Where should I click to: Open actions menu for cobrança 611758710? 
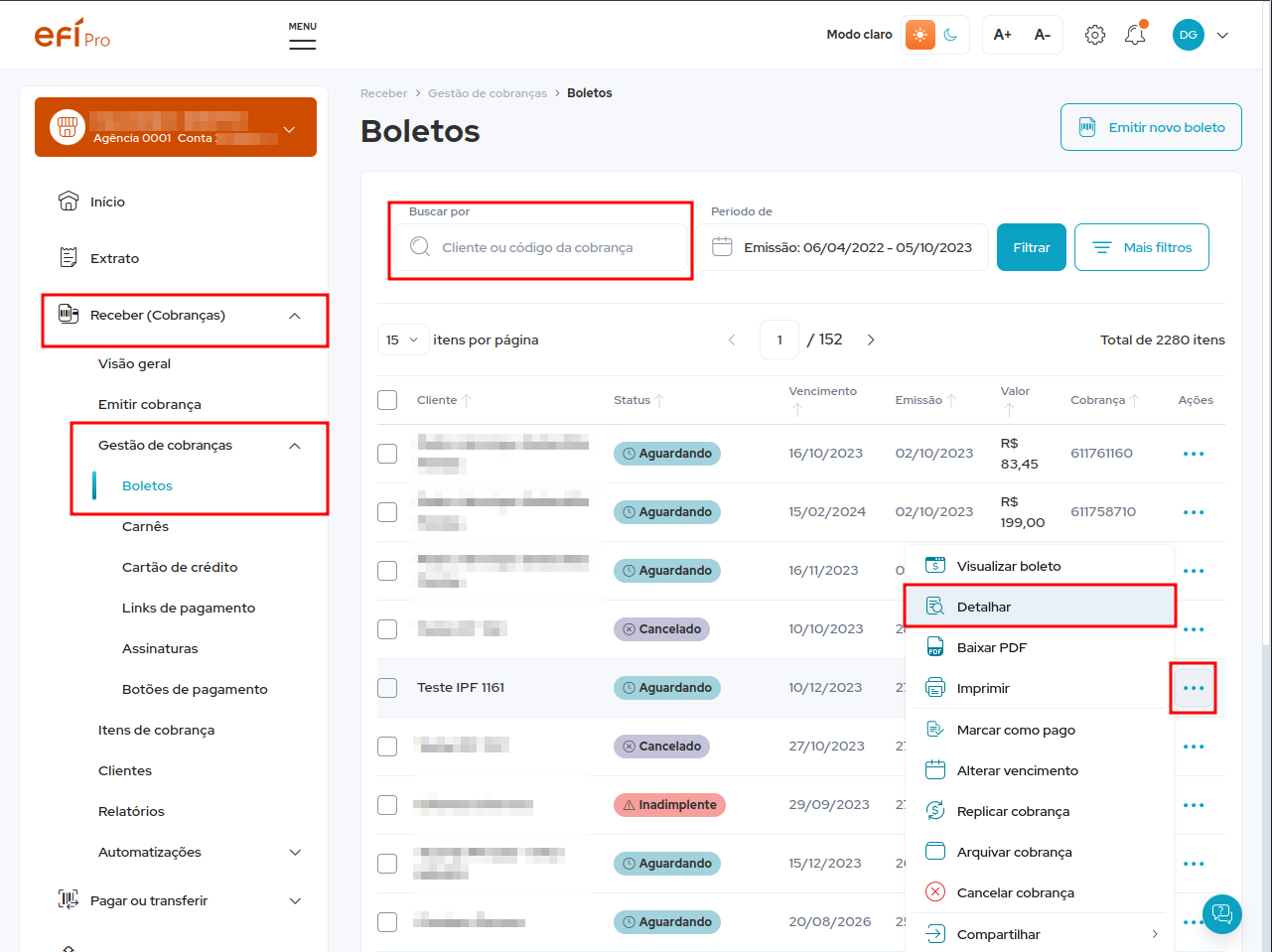(1194, 512)
